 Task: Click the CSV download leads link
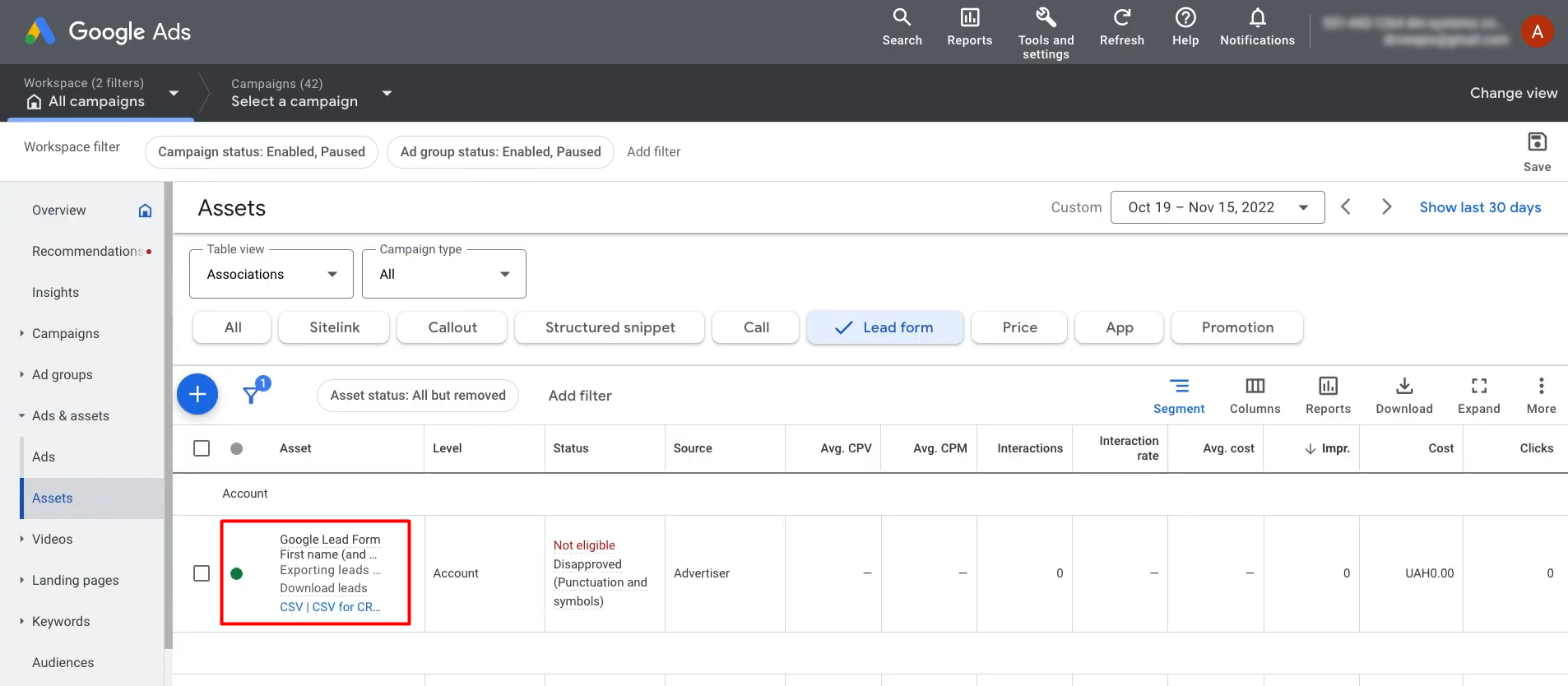[291, 607]
